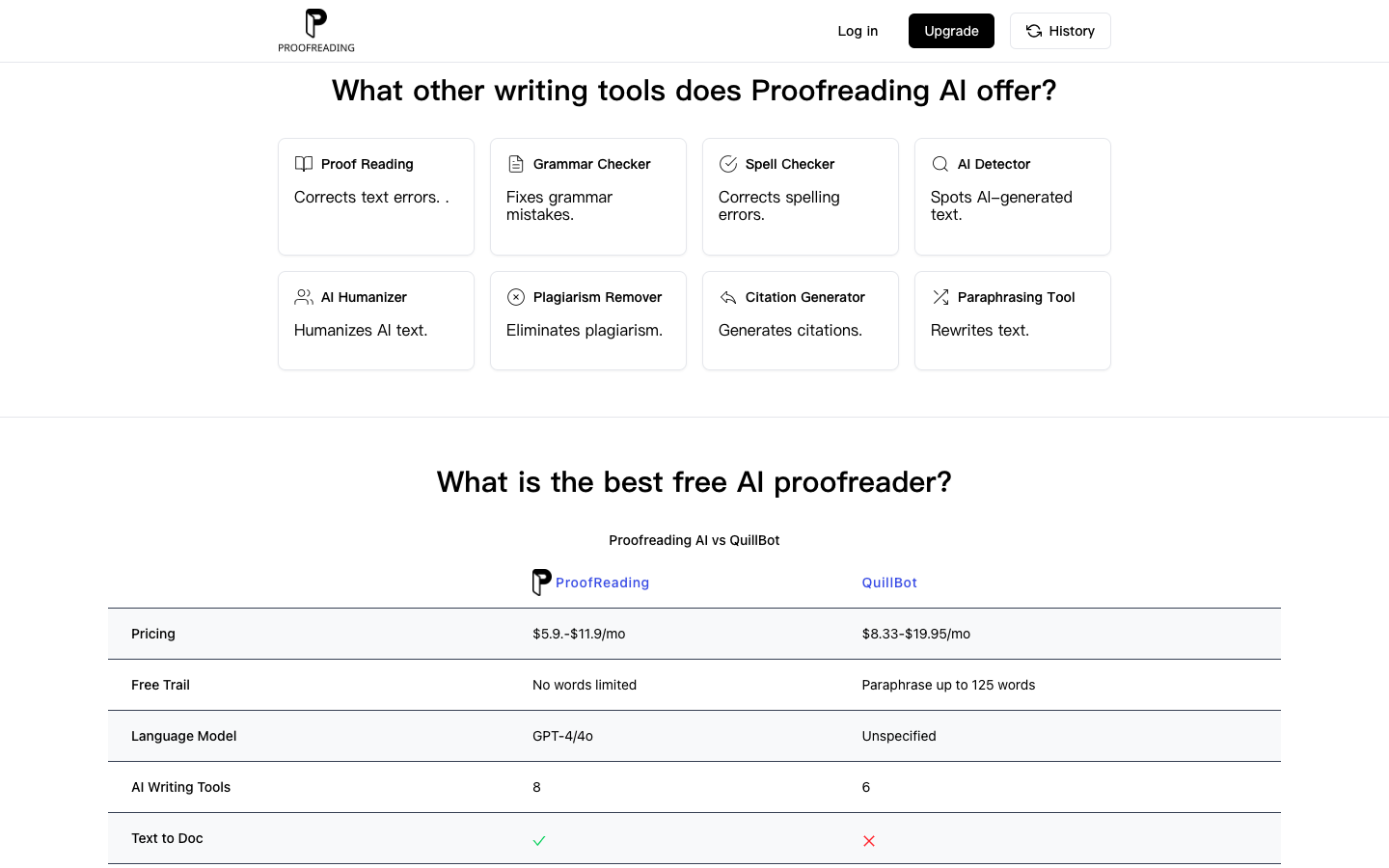Click the shuffle icon for Paraphrasing Tool
Image resolution: width=1389 pixels, height=868 pixels.
[940, 297]
